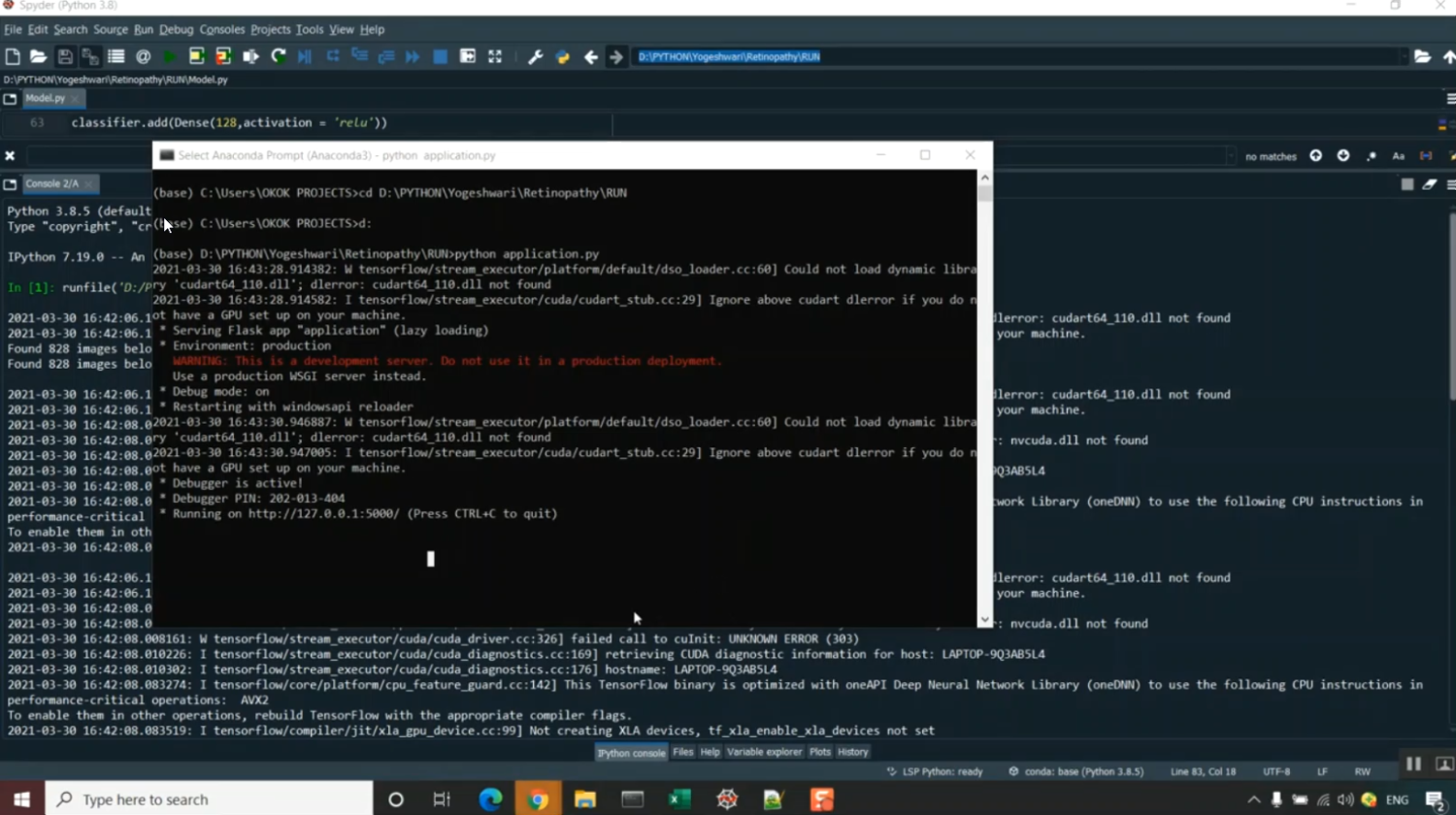Click the Save file icon
The image size is (1456, 815).
click(65, 57)
